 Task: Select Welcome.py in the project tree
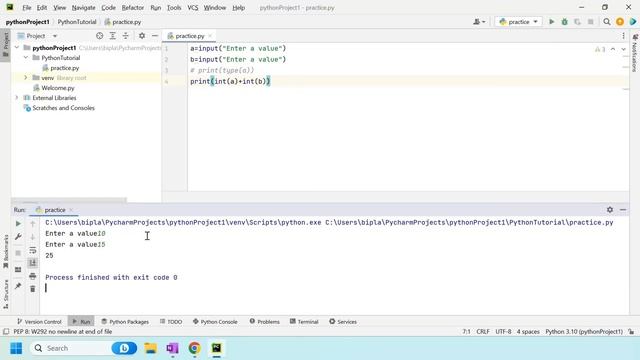click(x=58, y=88)
